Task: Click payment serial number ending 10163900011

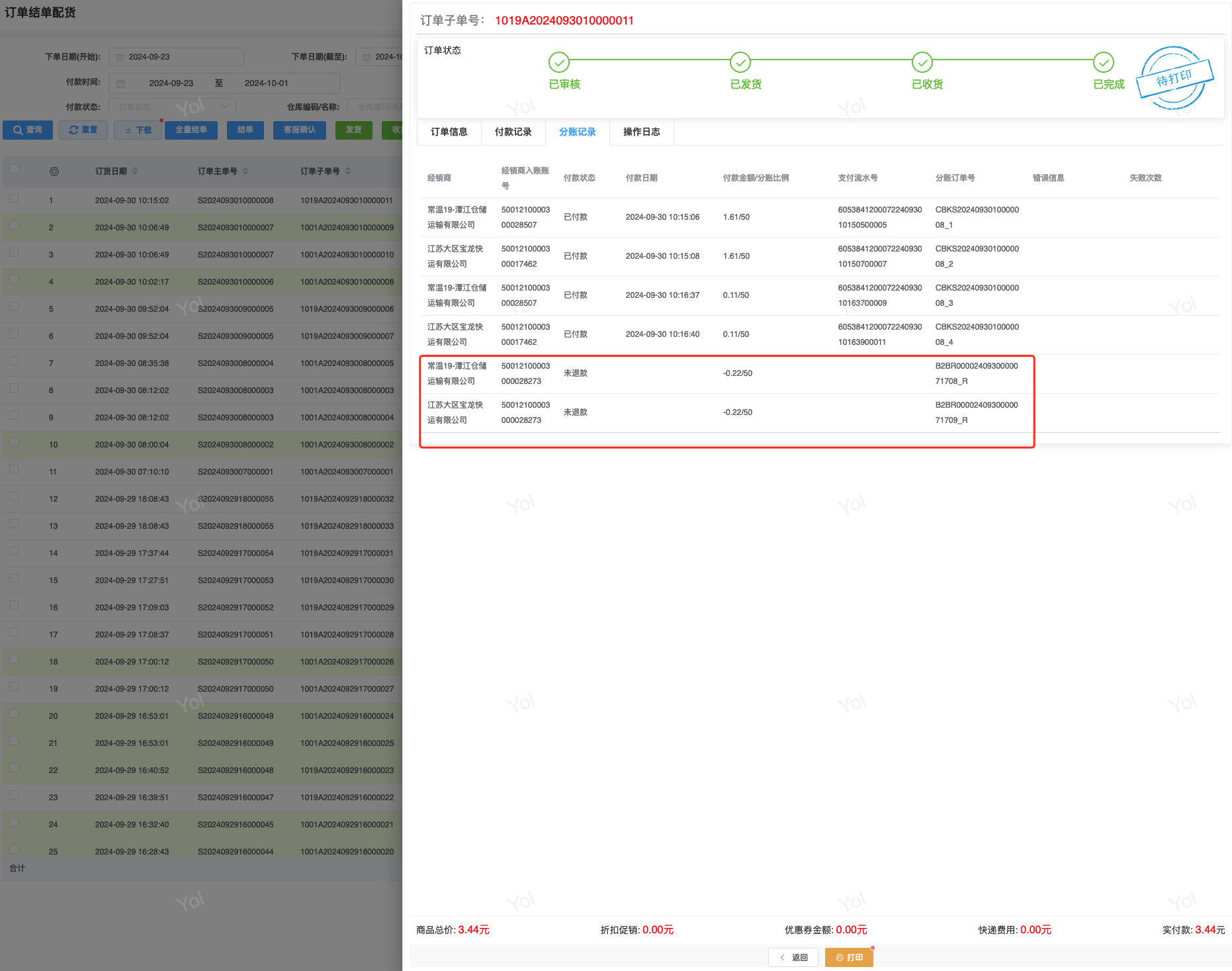Action: click(880, 334)
